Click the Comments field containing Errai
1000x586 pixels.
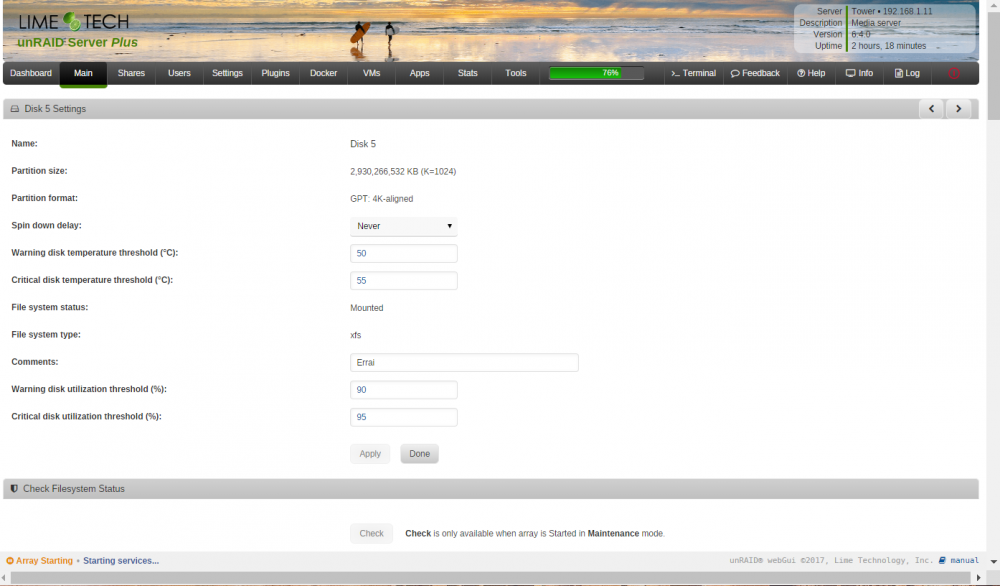click(x=464, y=363)
